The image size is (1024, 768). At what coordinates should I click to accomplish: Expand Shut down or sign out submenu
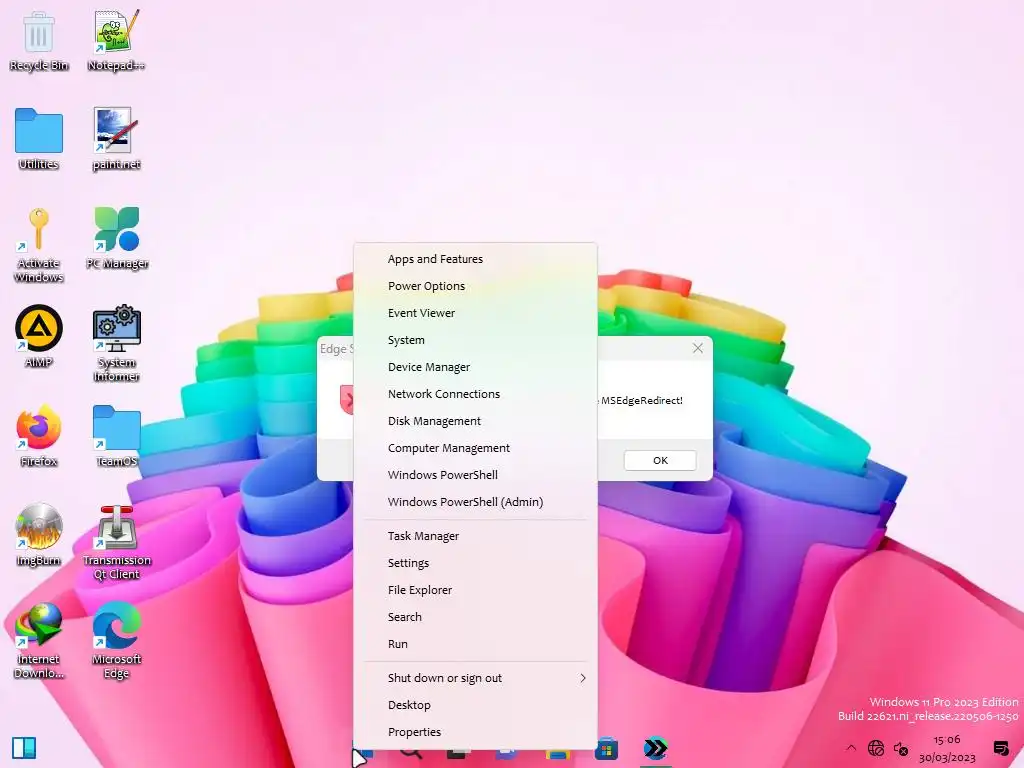pos(475,678)
